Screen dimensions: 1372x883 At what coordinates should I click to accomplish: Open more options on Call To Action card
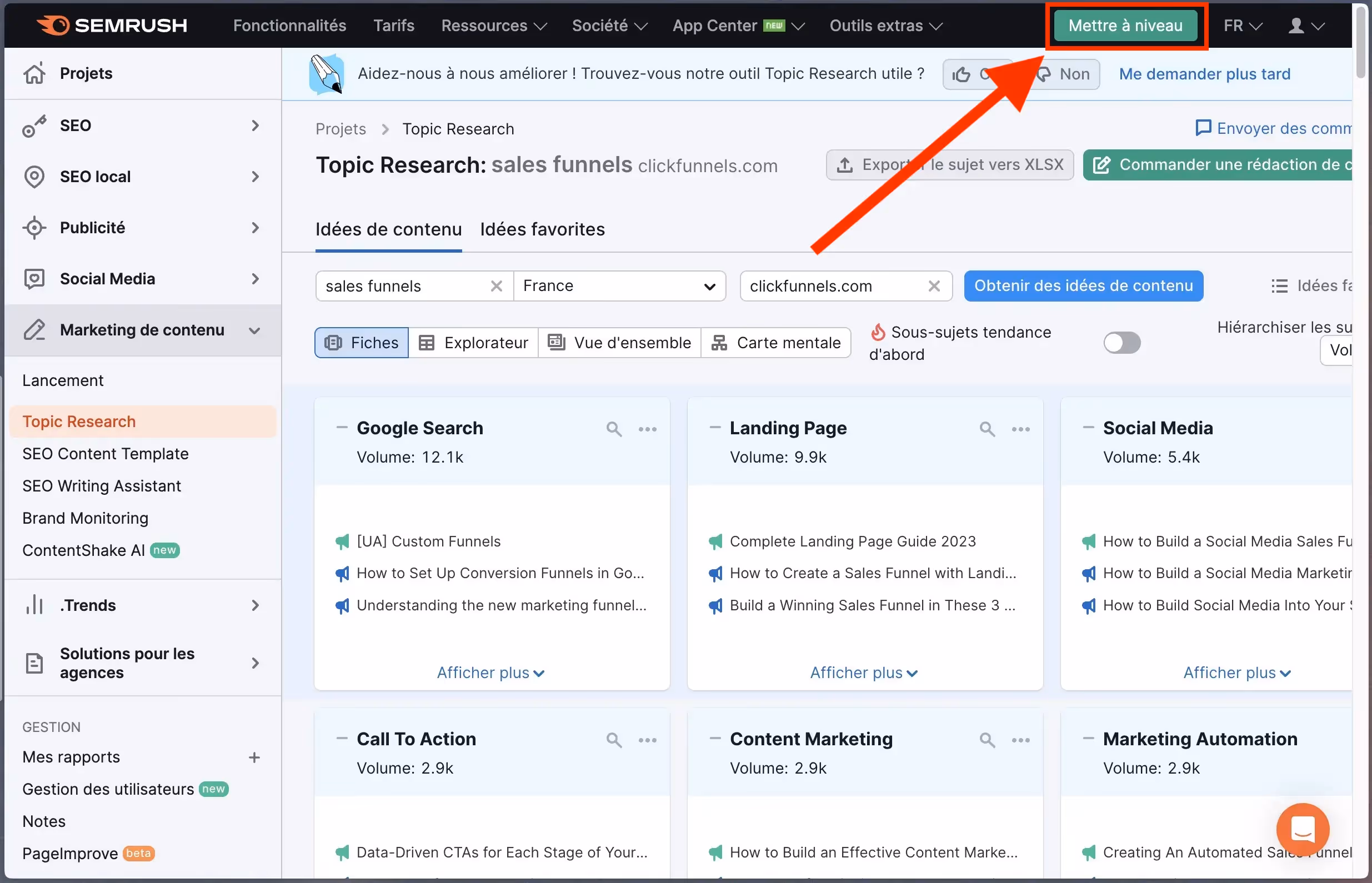[647, 740]
